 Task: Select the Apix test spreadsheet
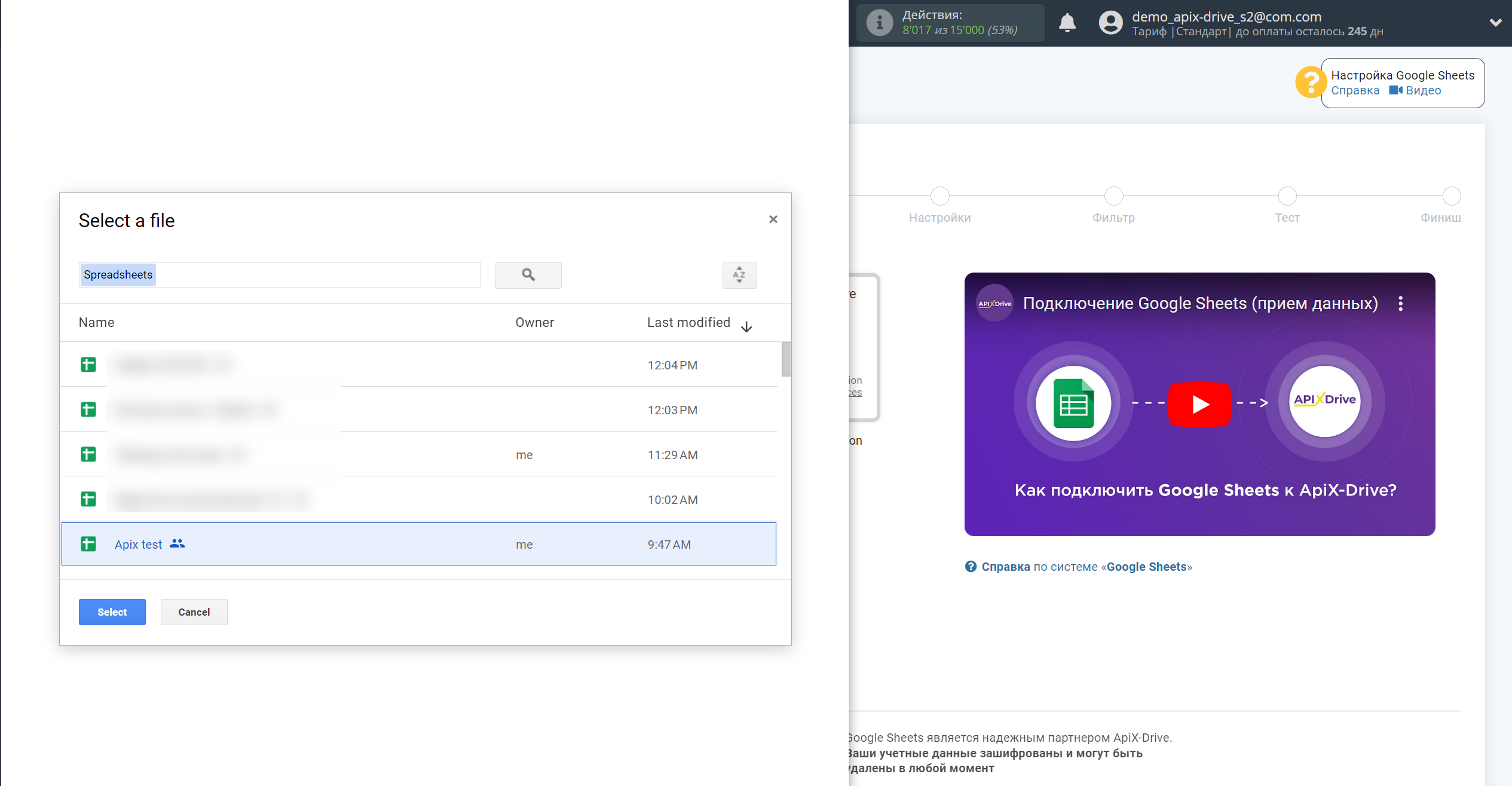coord(418,544)
